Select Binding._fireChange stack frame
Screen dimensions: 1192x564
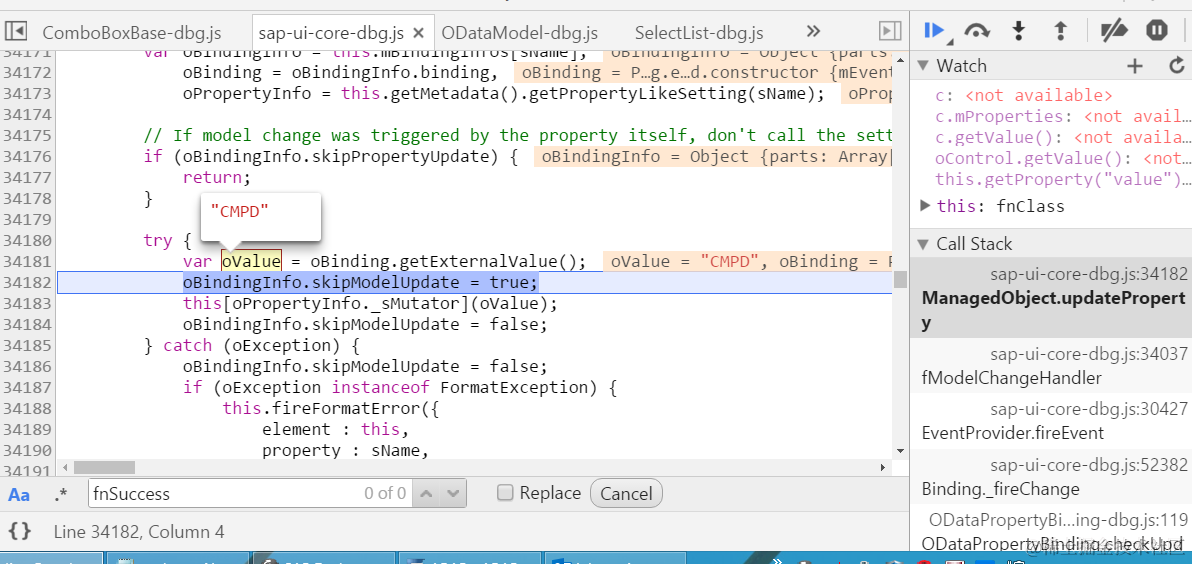1051,477
